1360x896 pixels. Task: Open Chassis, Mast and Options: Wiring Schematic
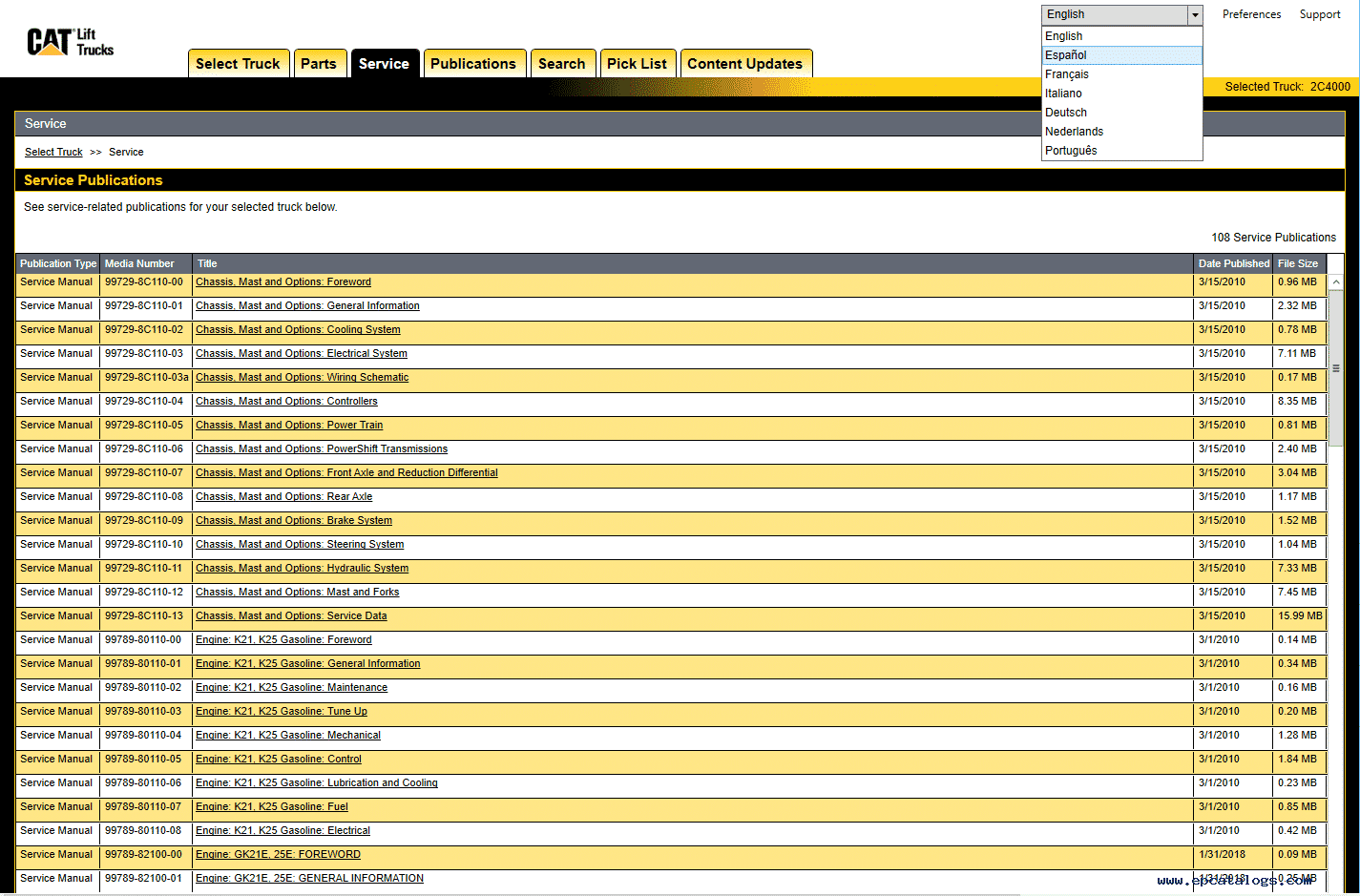pos(302,378)
